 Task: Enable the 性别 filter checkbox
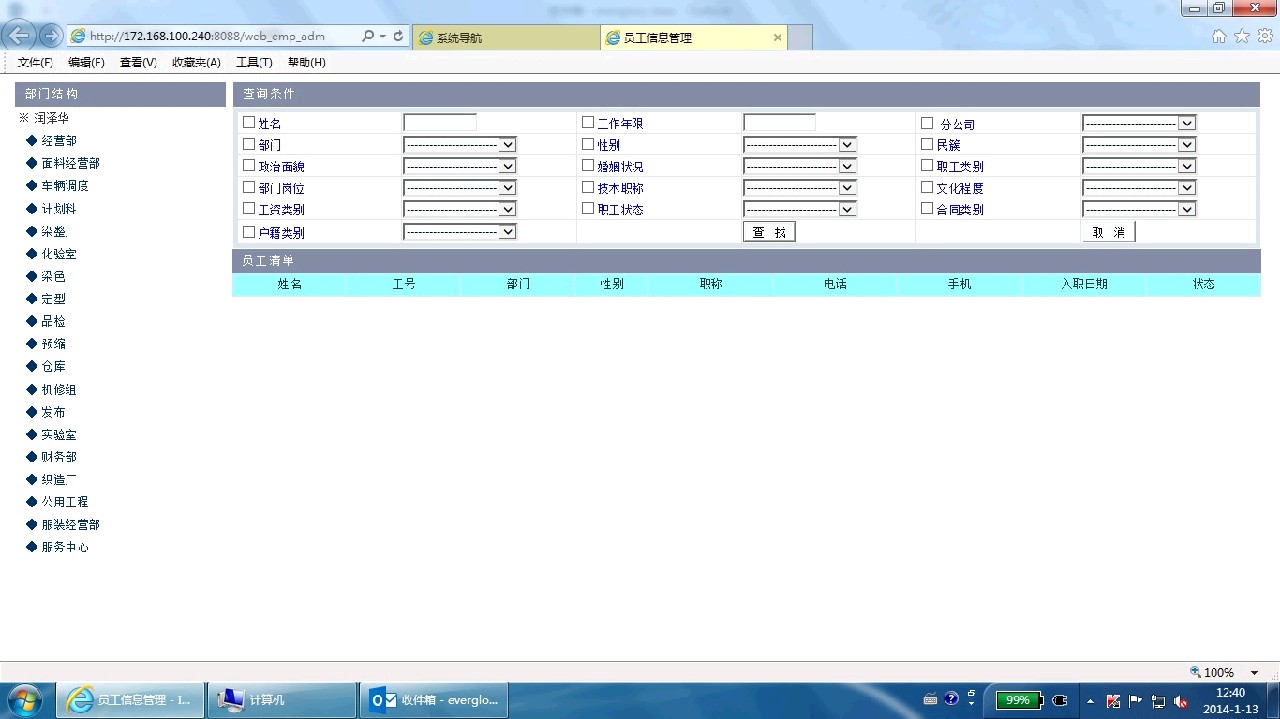click(x=588, y=144)
